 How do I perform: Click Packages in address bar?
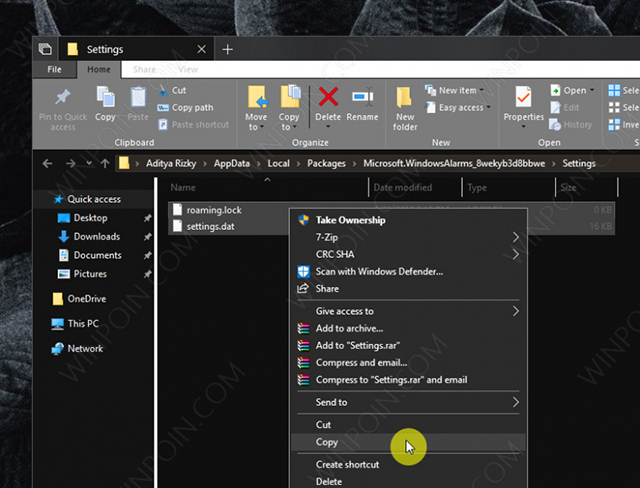click(326, 164)
